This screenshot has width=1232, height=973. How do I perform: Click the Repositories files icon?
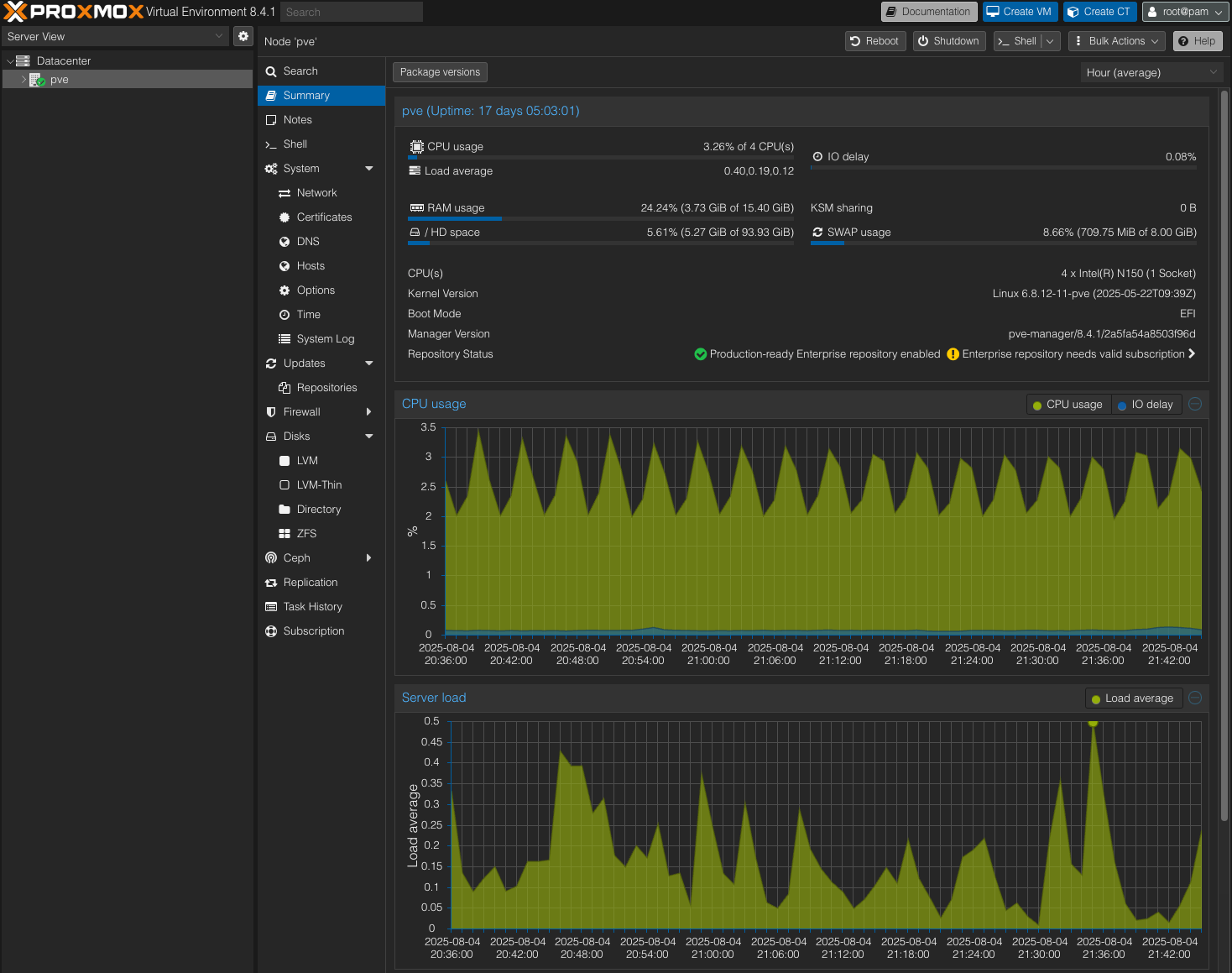[x=285, y=388]
